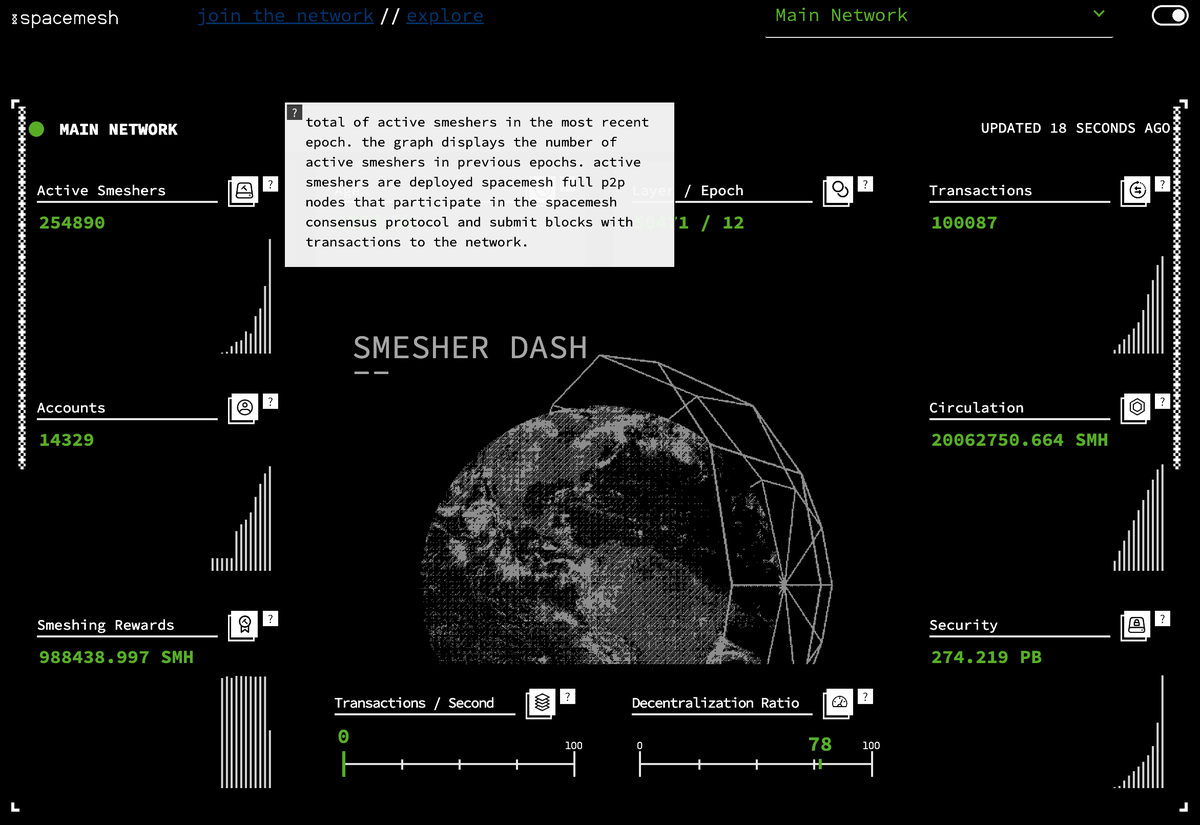Show the Transactions / Second help question mark
The height and width of the screenshot is (825, 1200).
(568, 696)
